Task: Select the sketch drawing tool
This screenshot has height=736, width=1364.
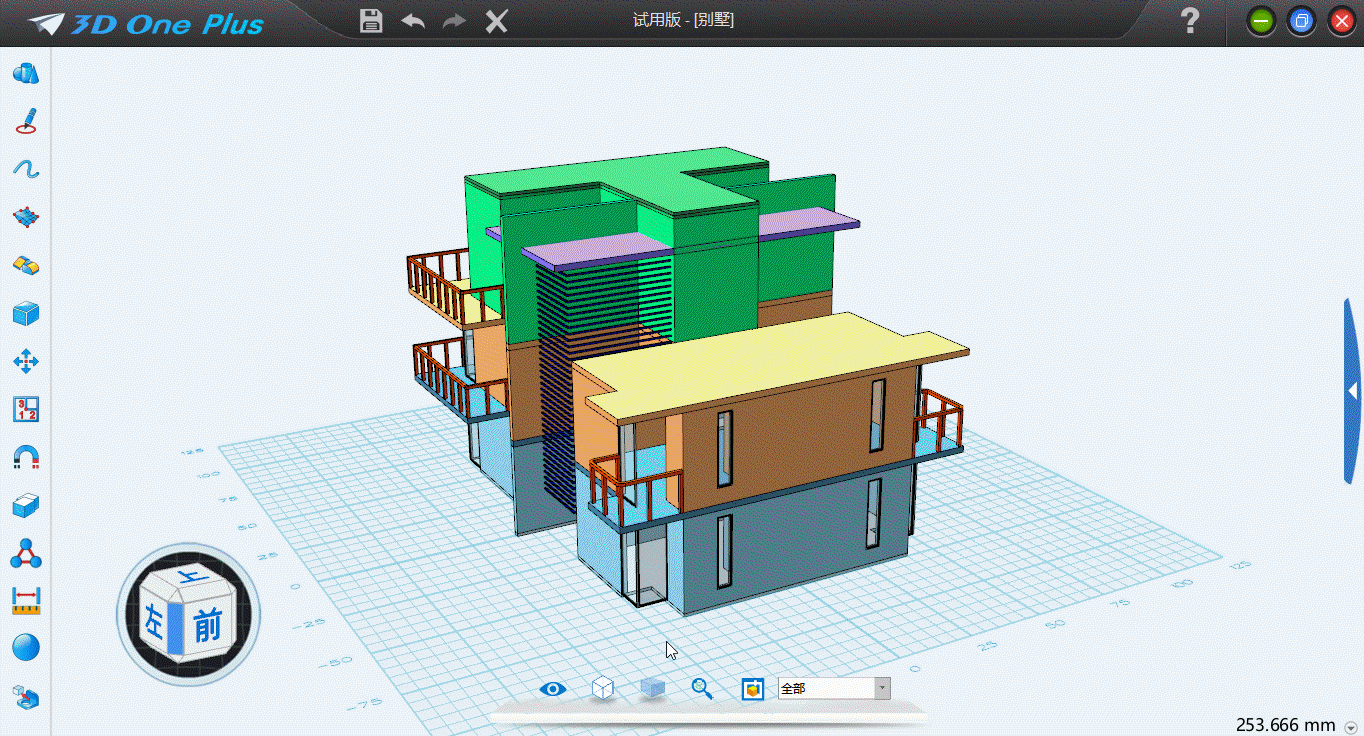Action: pyautogui.click(x=26, y=122)
